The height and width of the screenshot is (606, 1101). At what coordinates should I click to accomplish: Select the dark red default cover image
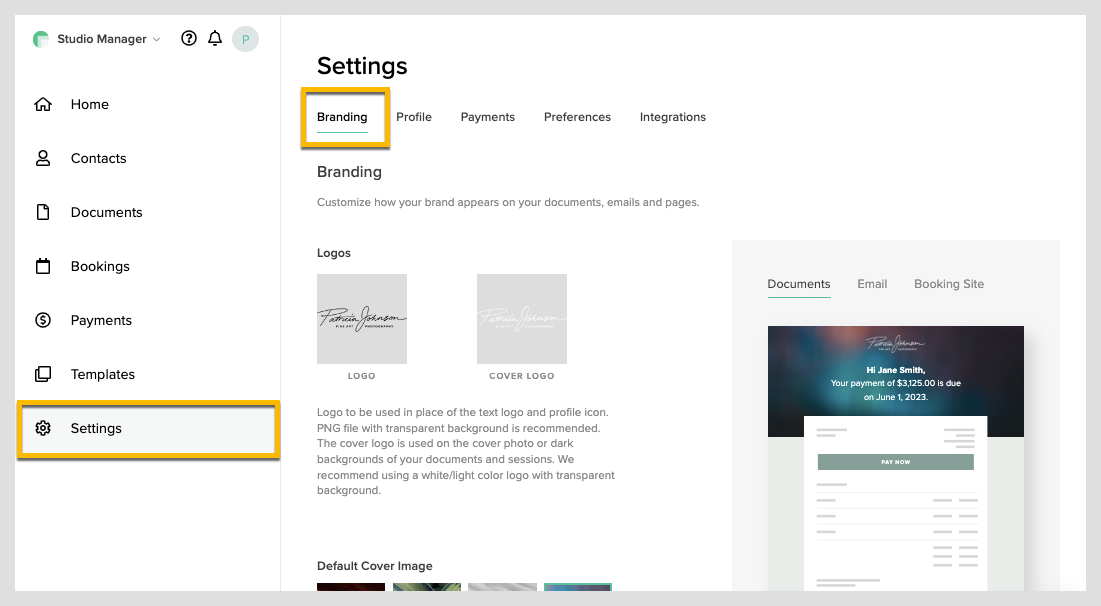point(351,587)
